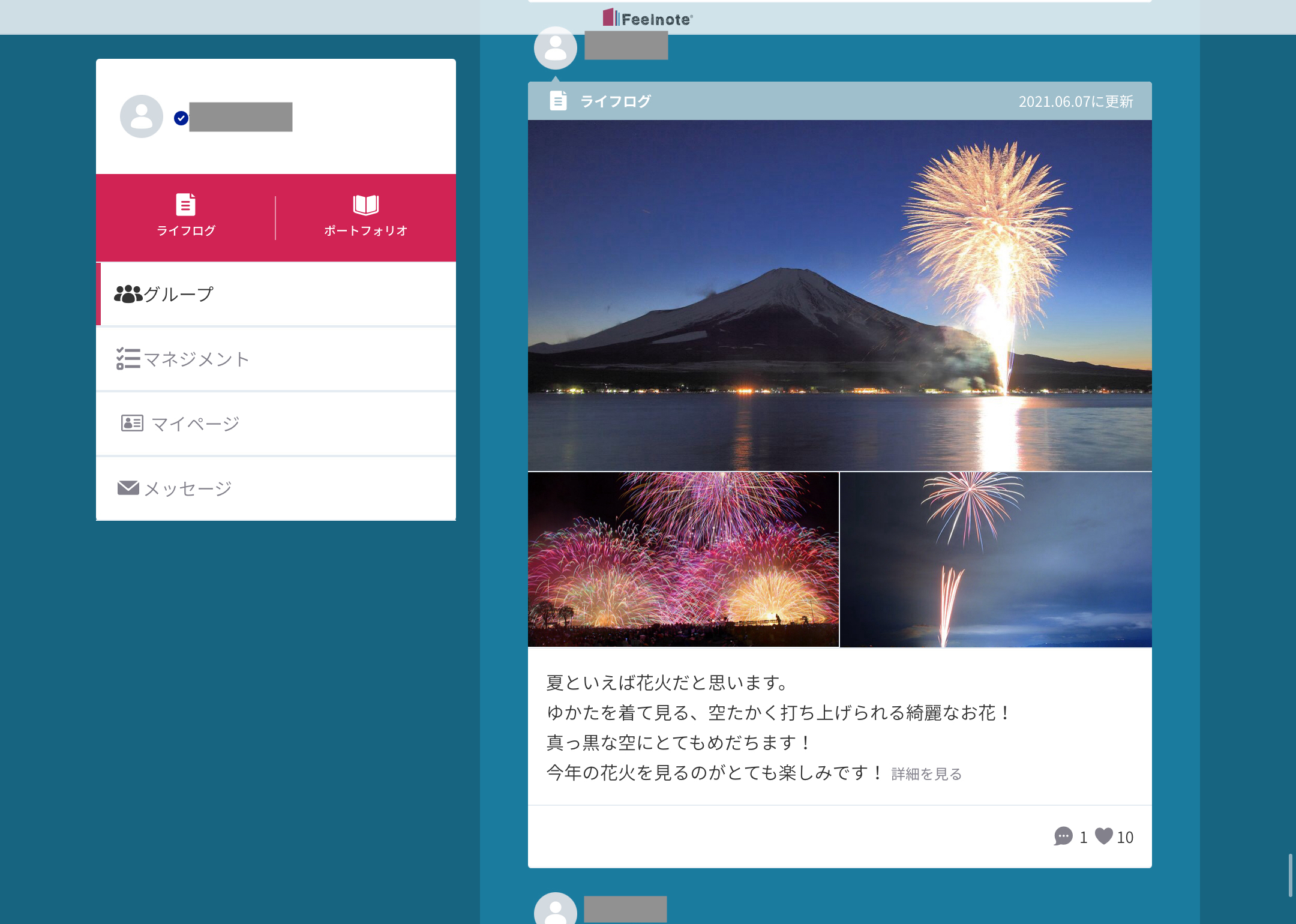Open the Feelnote logo at the top
The width and height of the screenshot is (1296, 924).
[648, 18]
